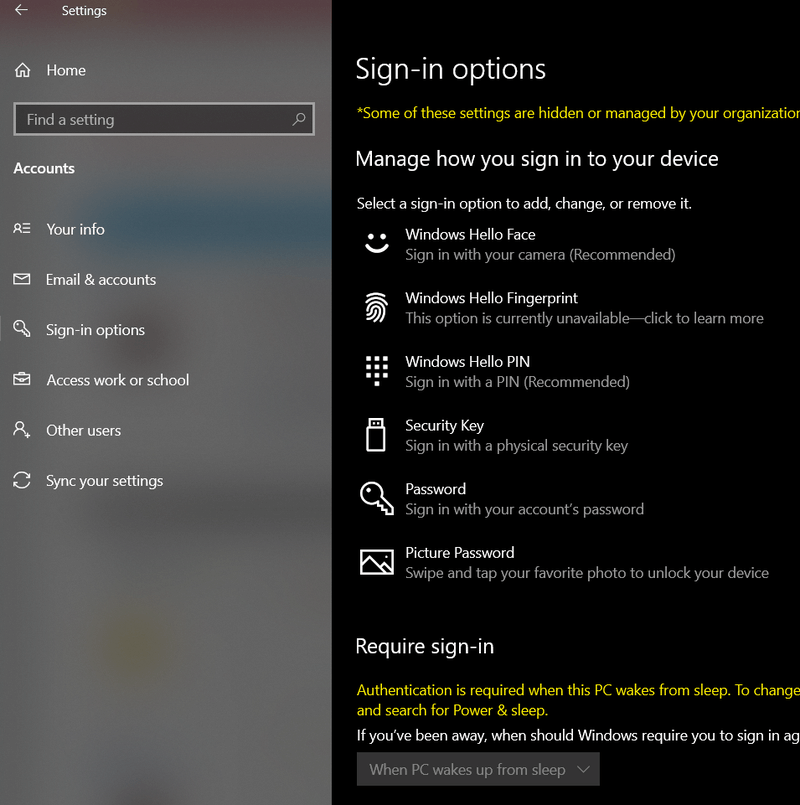Click the Access work or school briefcase icon

tap(22, 379)
